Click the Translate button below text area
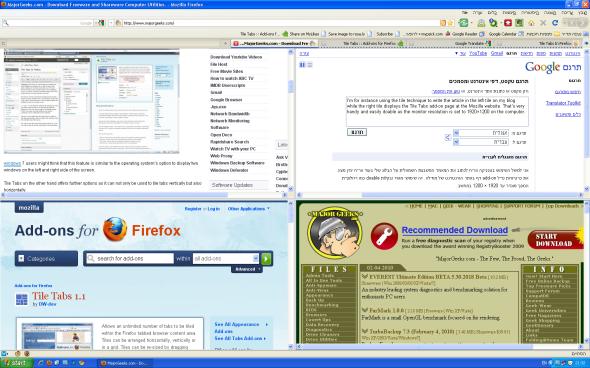590x368 pixels. click(356, 132)
